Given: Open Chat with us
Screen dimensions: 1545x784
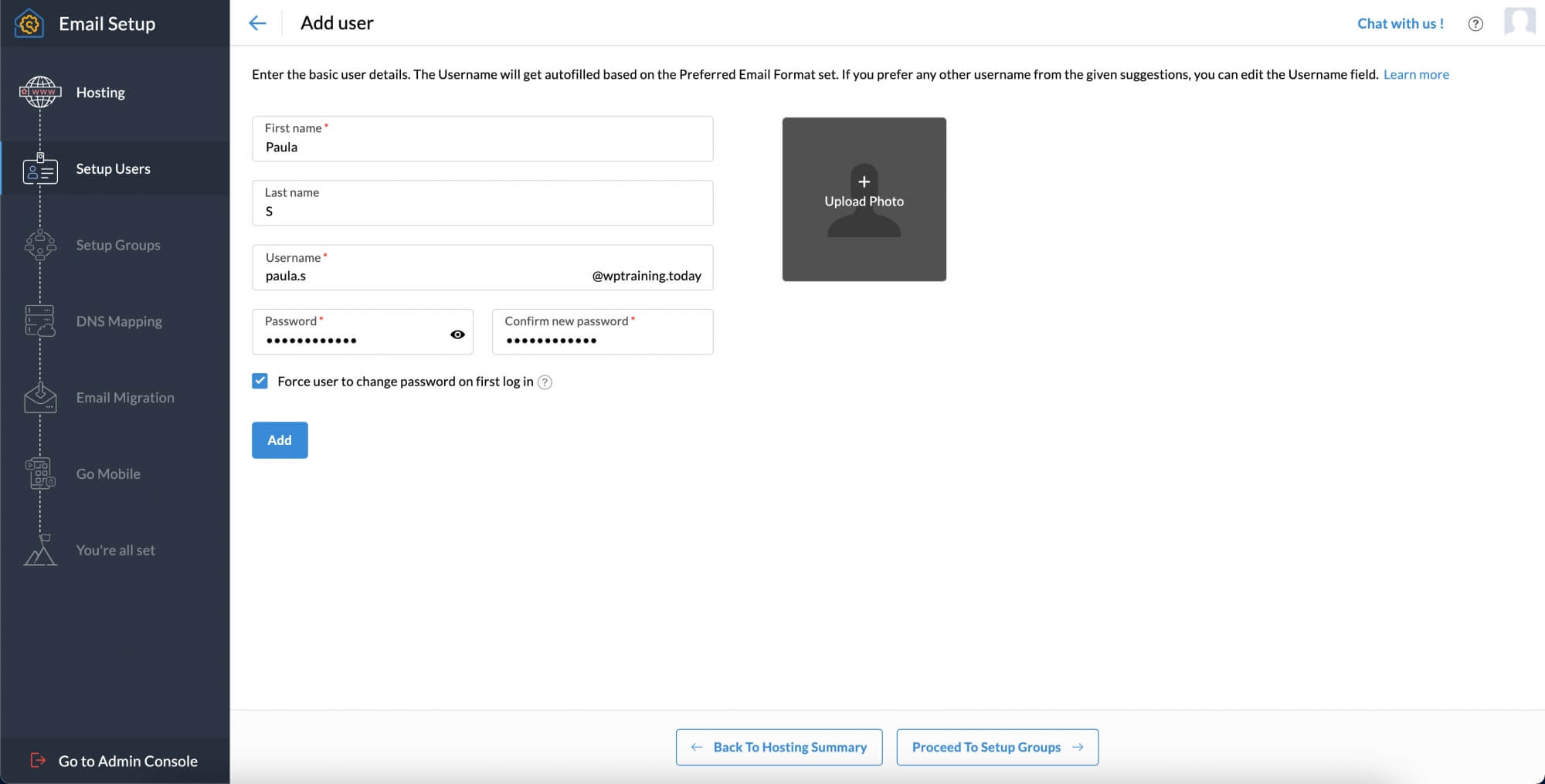Looking at the screenshot, I should (x=1400, y=23).
